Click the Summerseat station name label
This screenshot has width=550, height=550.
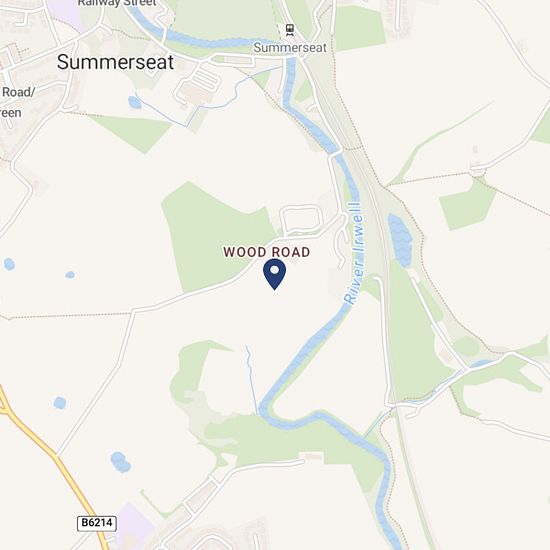coord(290,47)
